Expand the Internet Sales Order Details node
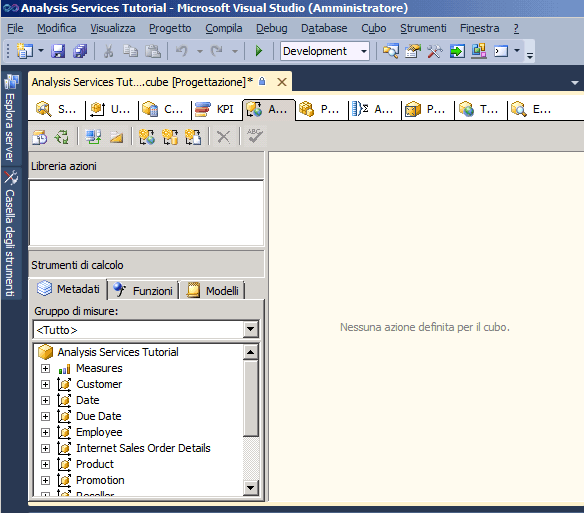Viewport: 584px width, 513px height. tap(45, 449)
